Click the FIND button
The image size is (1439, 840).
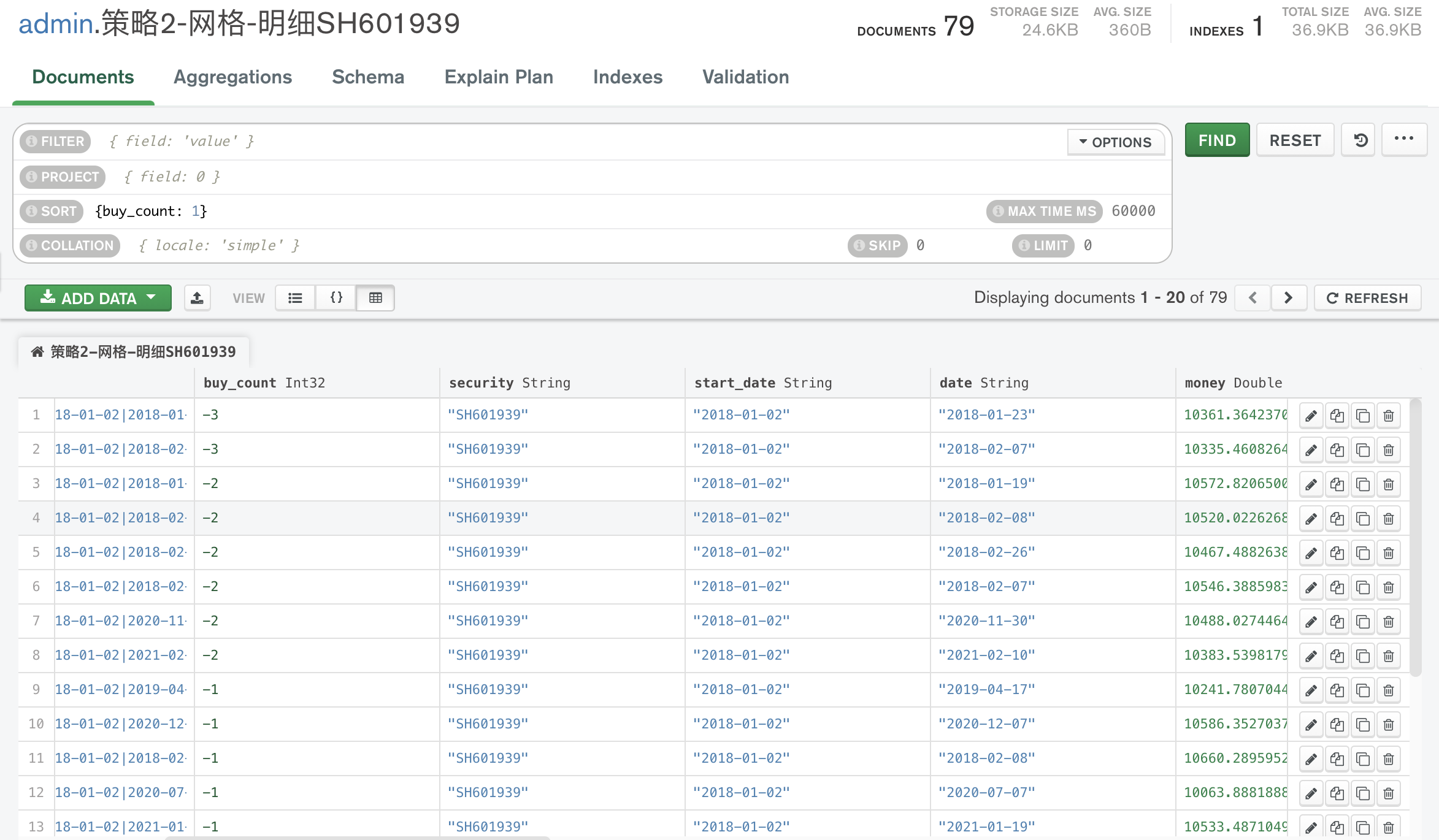[x=1217, y=140]
